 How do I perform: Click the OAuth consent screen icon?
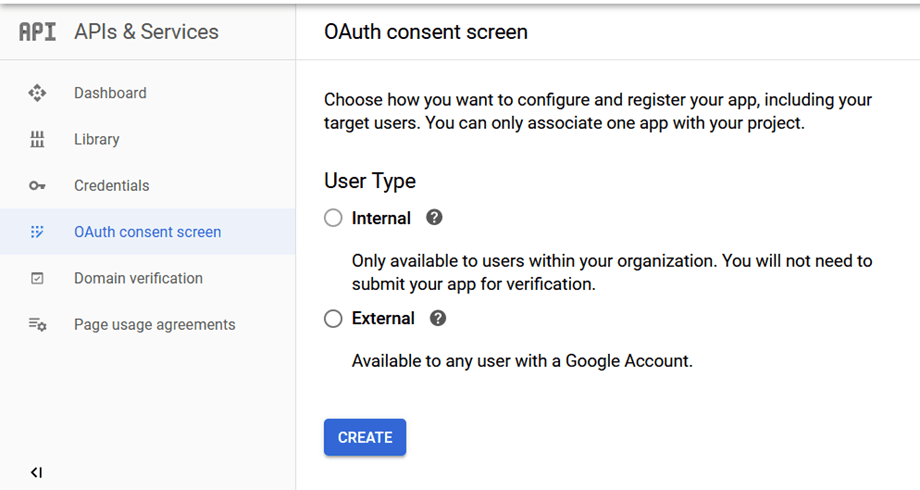click(37, 232)
